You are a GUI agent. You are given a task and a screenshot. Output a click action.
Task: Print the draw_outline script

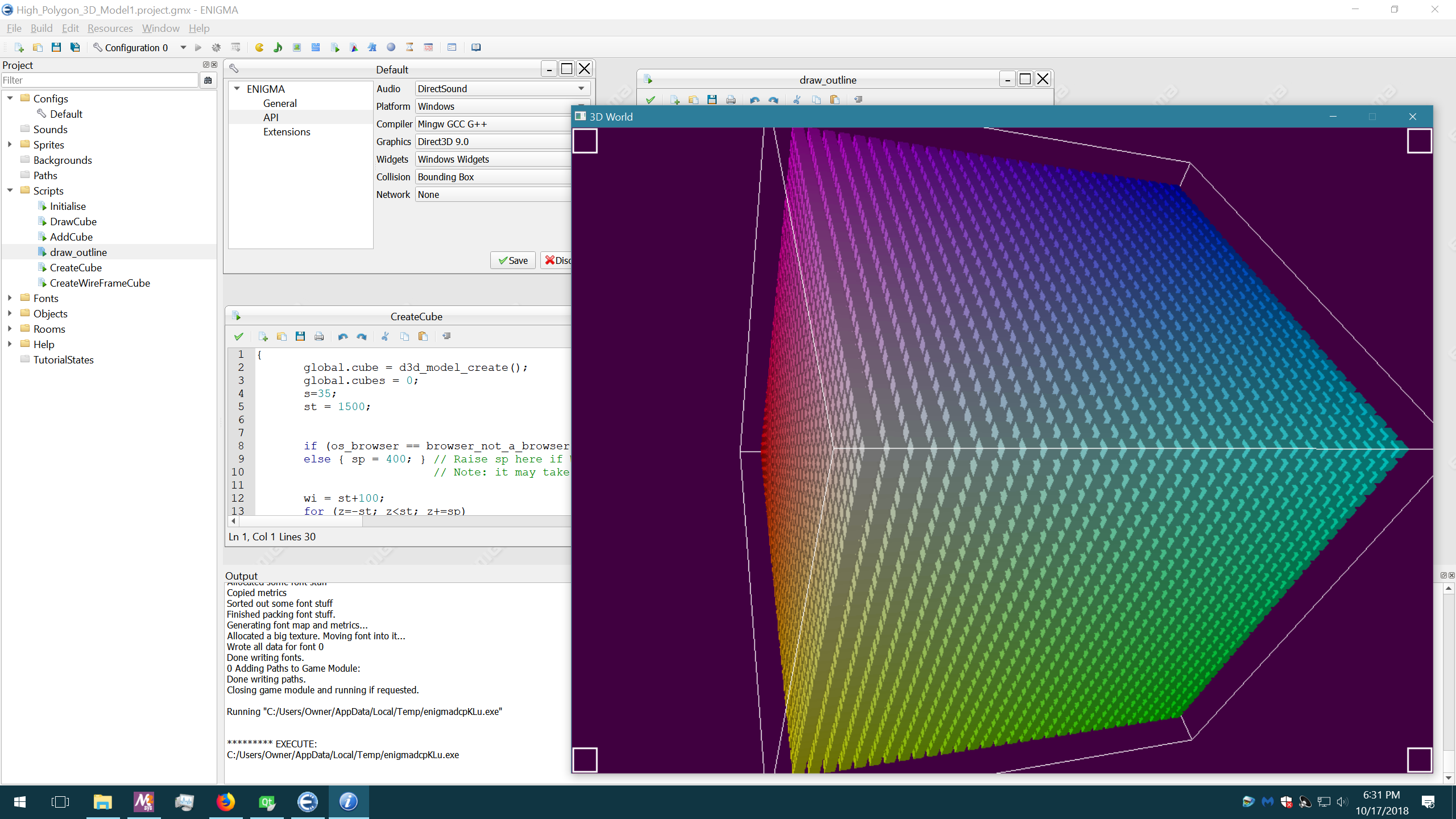tap(731, 100)
